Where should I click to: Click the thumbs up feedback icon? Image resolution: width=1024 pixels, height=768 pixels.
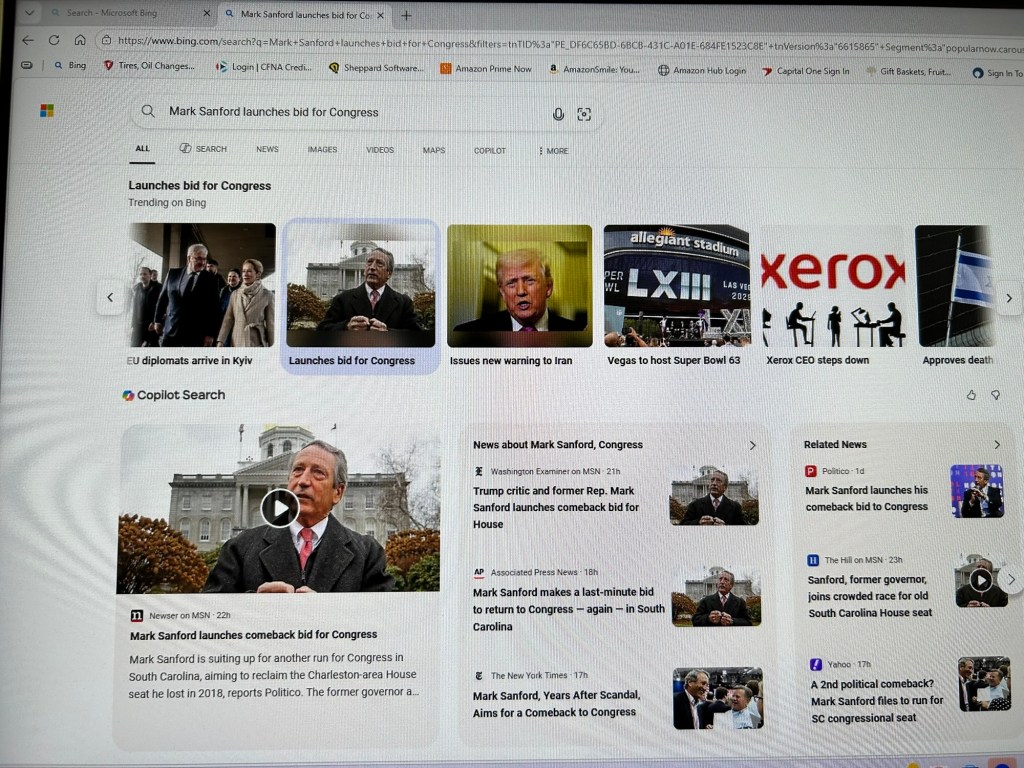(971, 395)
